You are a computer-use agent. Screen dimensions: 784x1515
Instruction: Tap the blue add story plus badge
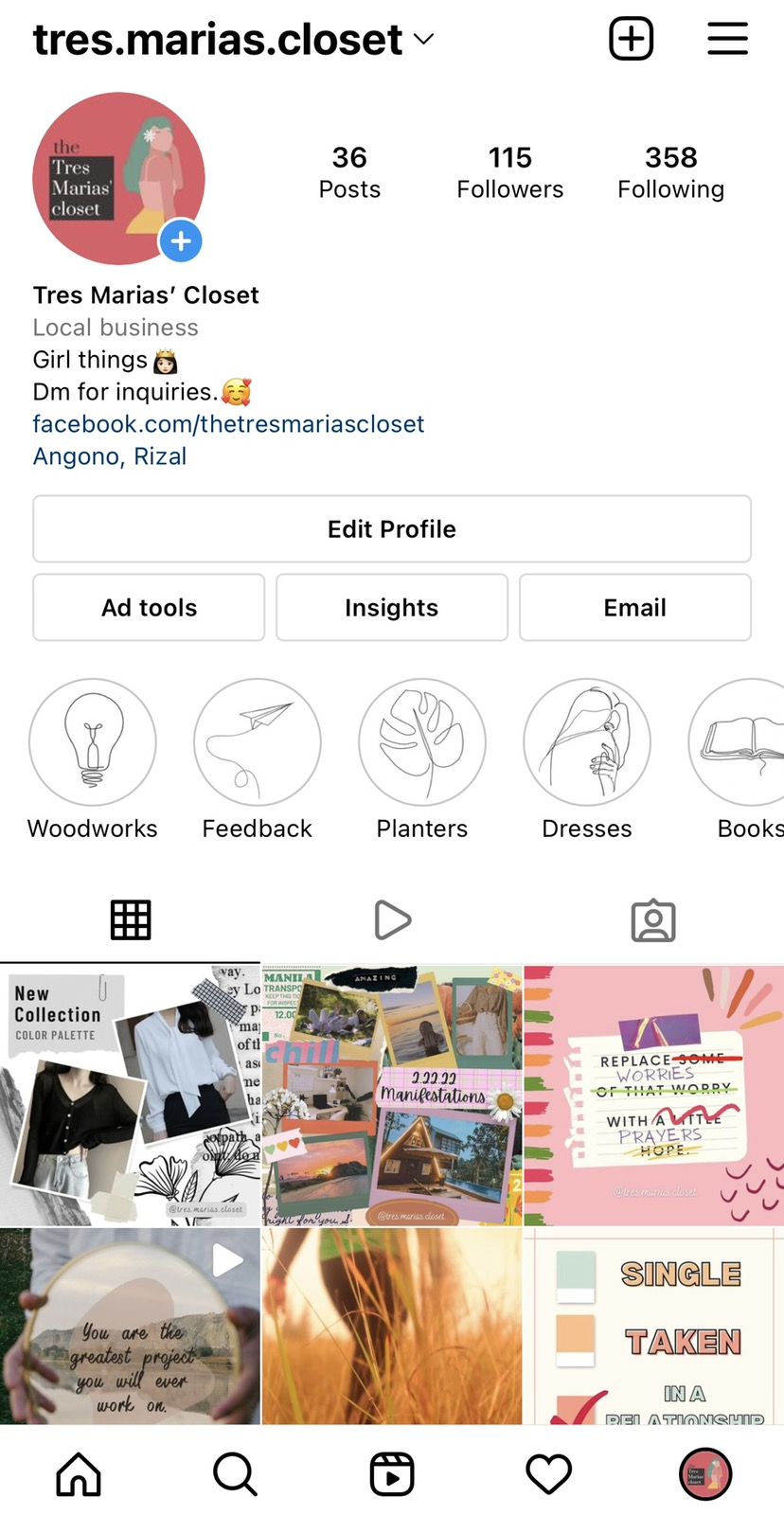click(181, 241)
